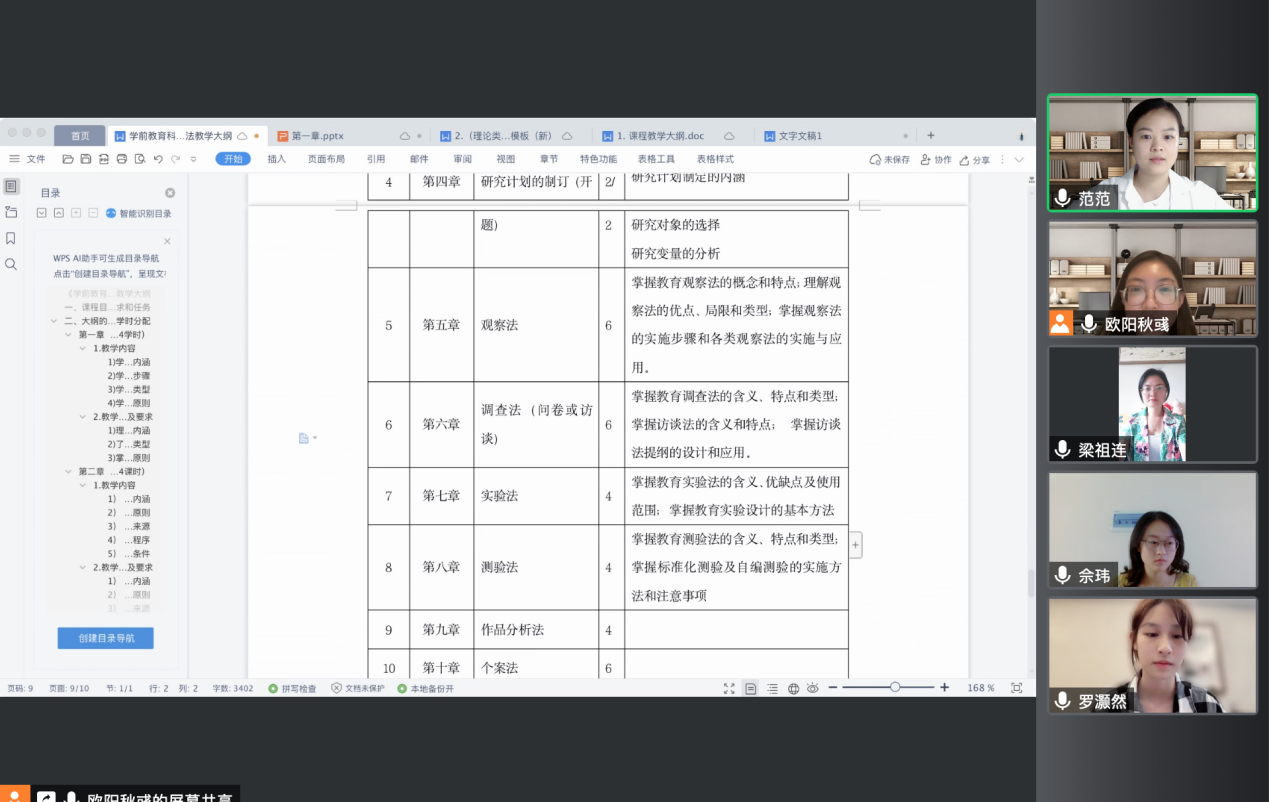1269x802 pixels.
Task: Click the 创建目录导航 button
Action: 105,638
